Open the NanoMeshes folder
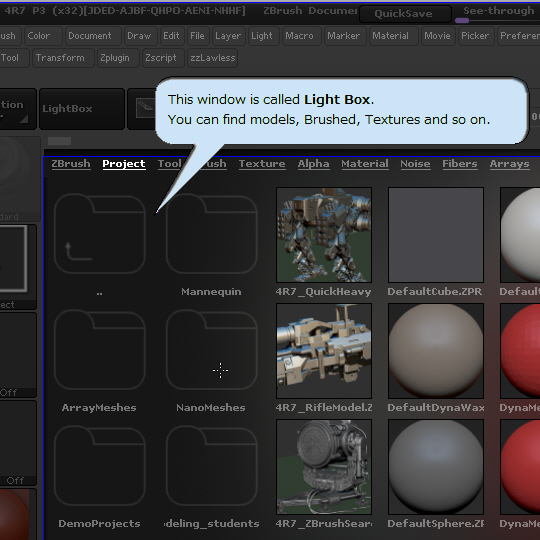The image size is (540, 540). pyautogui.click(x=211, y=350)
